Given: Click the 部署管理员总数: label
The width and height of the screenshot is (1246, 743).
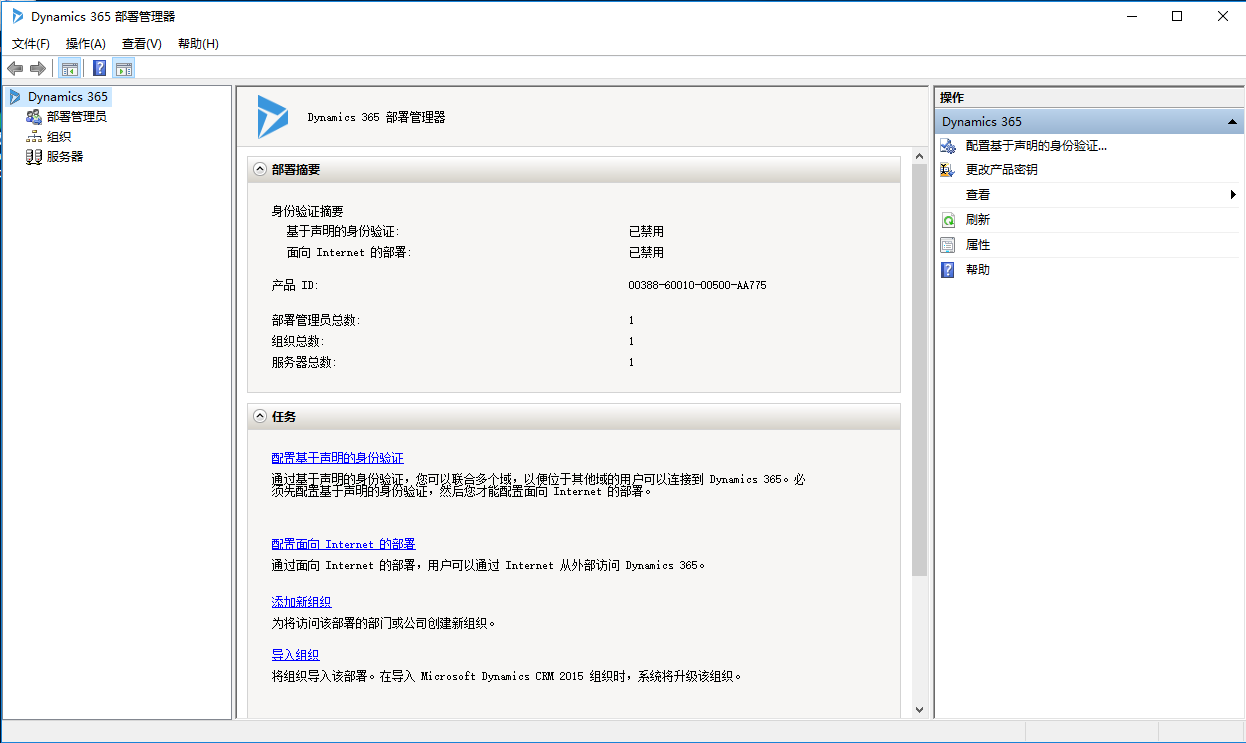Looking at the screenshot, I should (316, 321).
